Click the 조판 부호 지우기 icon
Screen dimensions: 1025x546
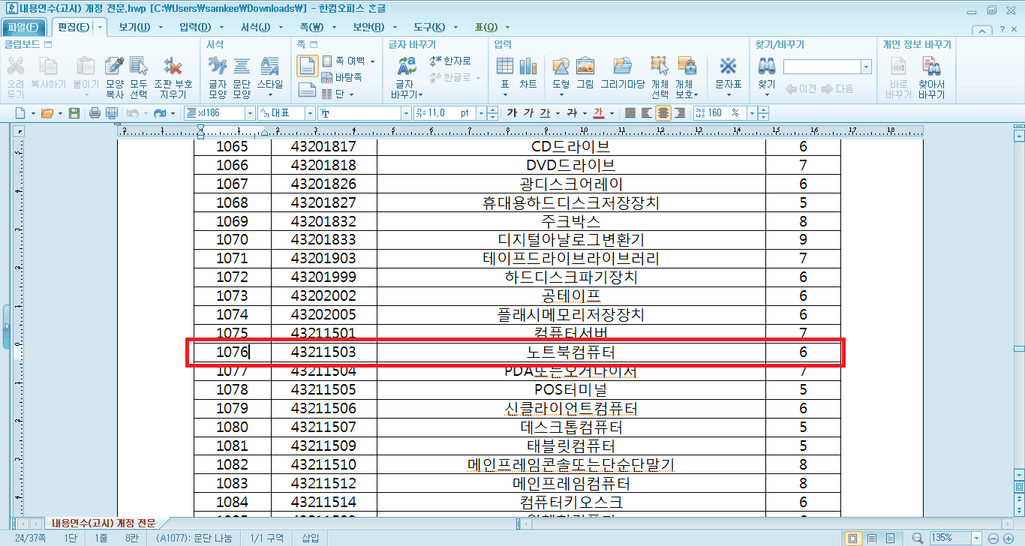[x=171, y=76]
